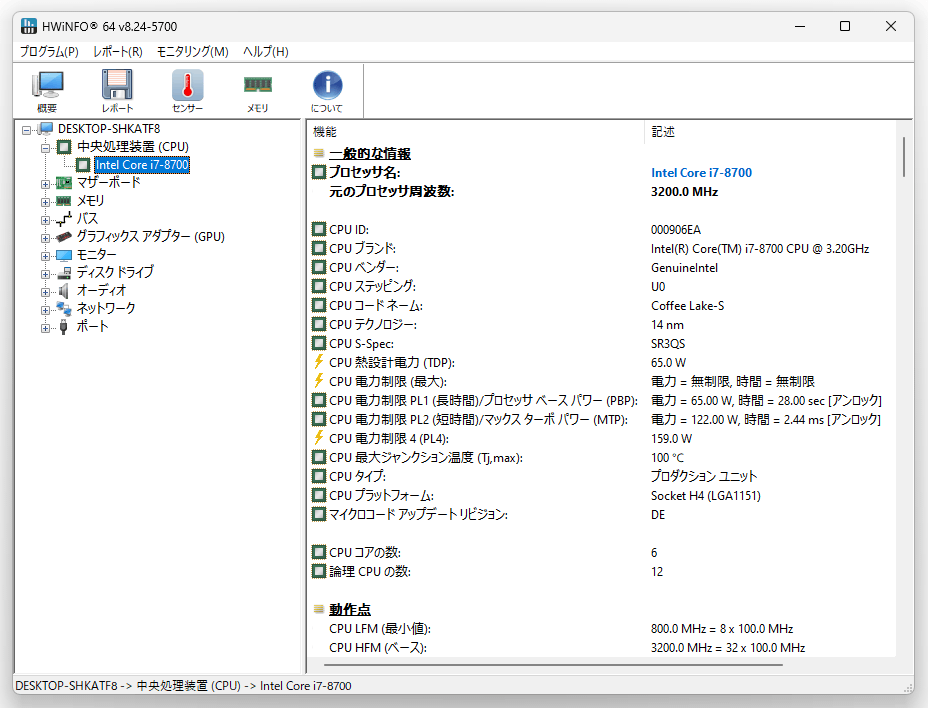
Task: Select the 論理 CPU の数 row
Action: click(x=601, y=571)
